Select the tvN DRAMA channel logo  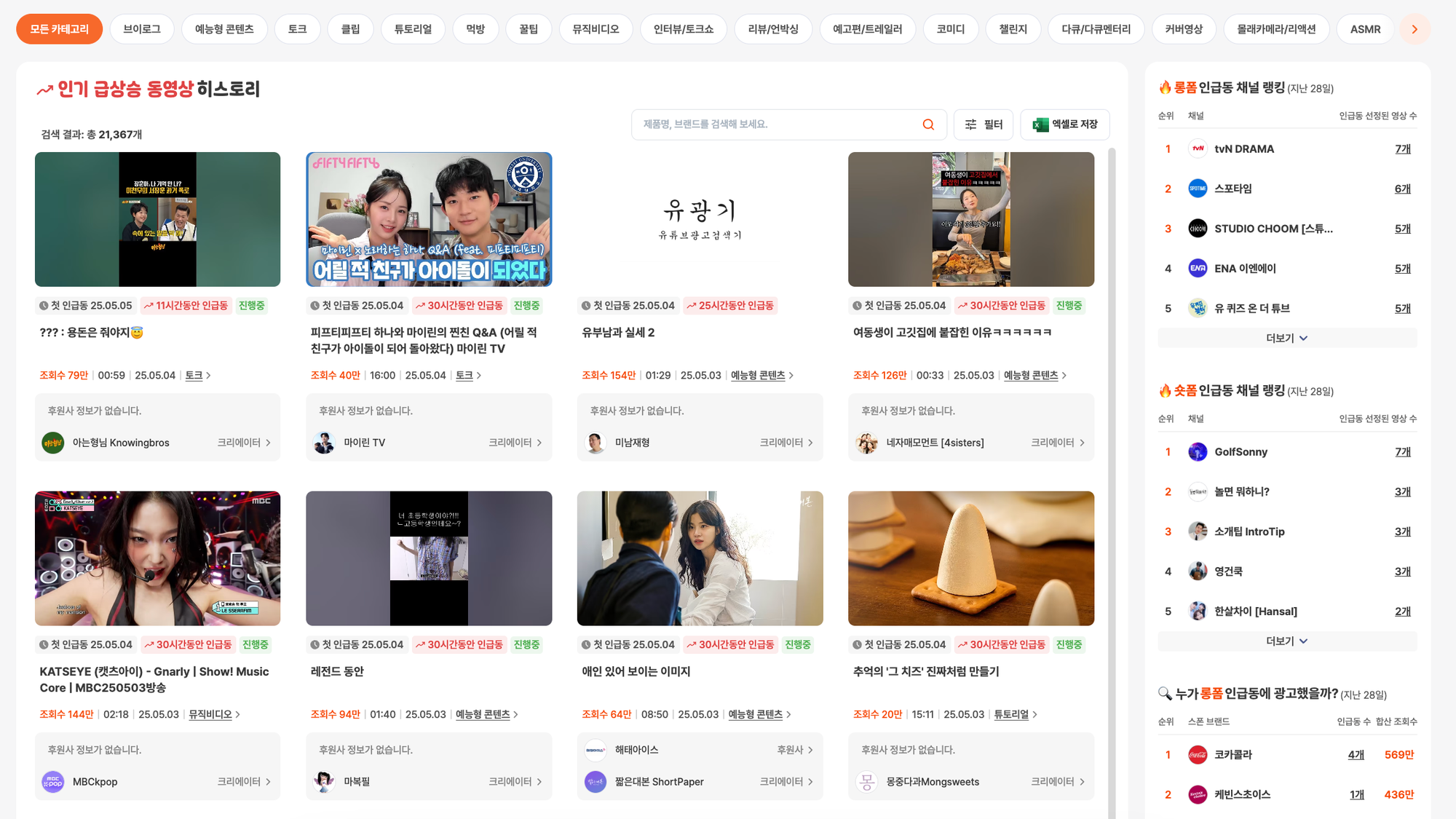click(1198, 149)
